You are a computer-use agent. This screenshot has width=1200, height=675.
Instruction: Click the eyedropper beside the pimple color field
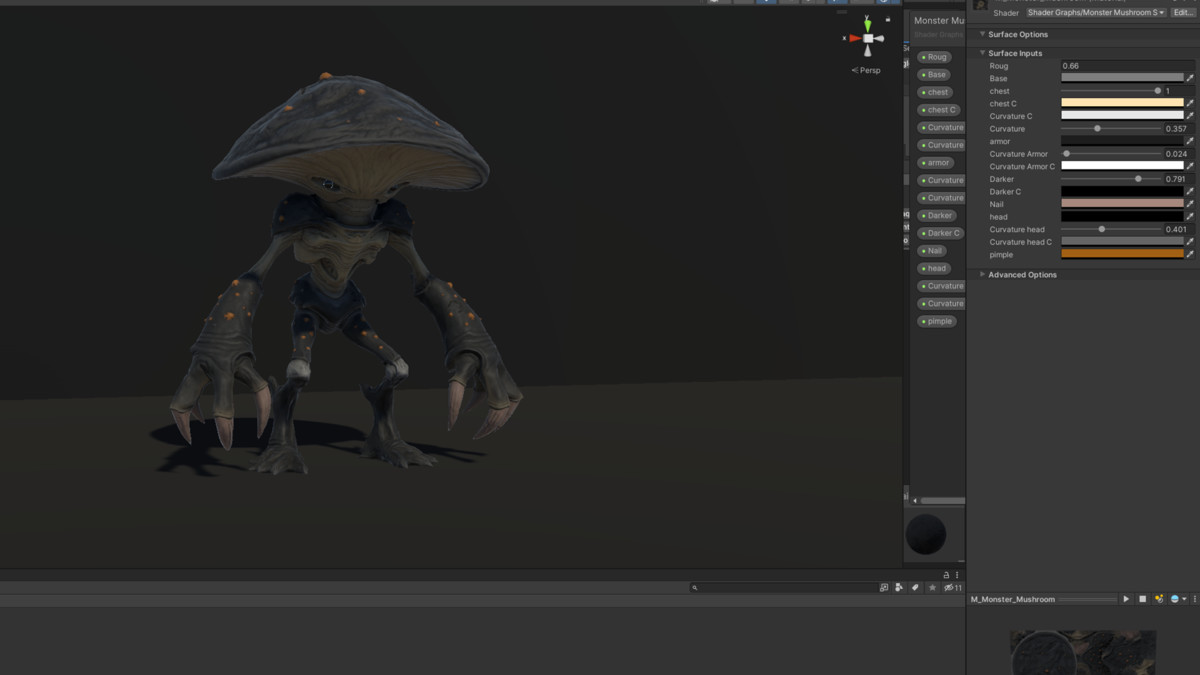[1192, 254]
